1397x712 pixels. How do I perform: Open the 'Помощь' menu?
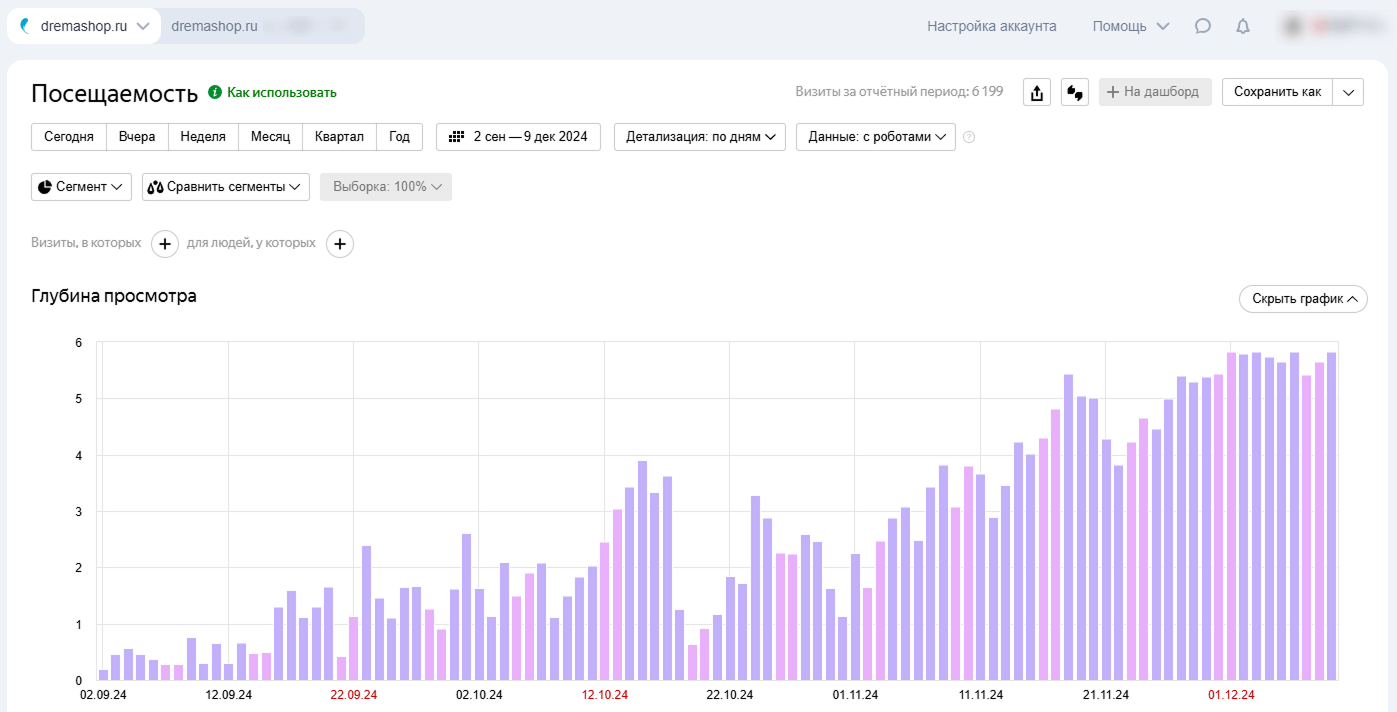pyautogui.click(x=1130, y=27)
